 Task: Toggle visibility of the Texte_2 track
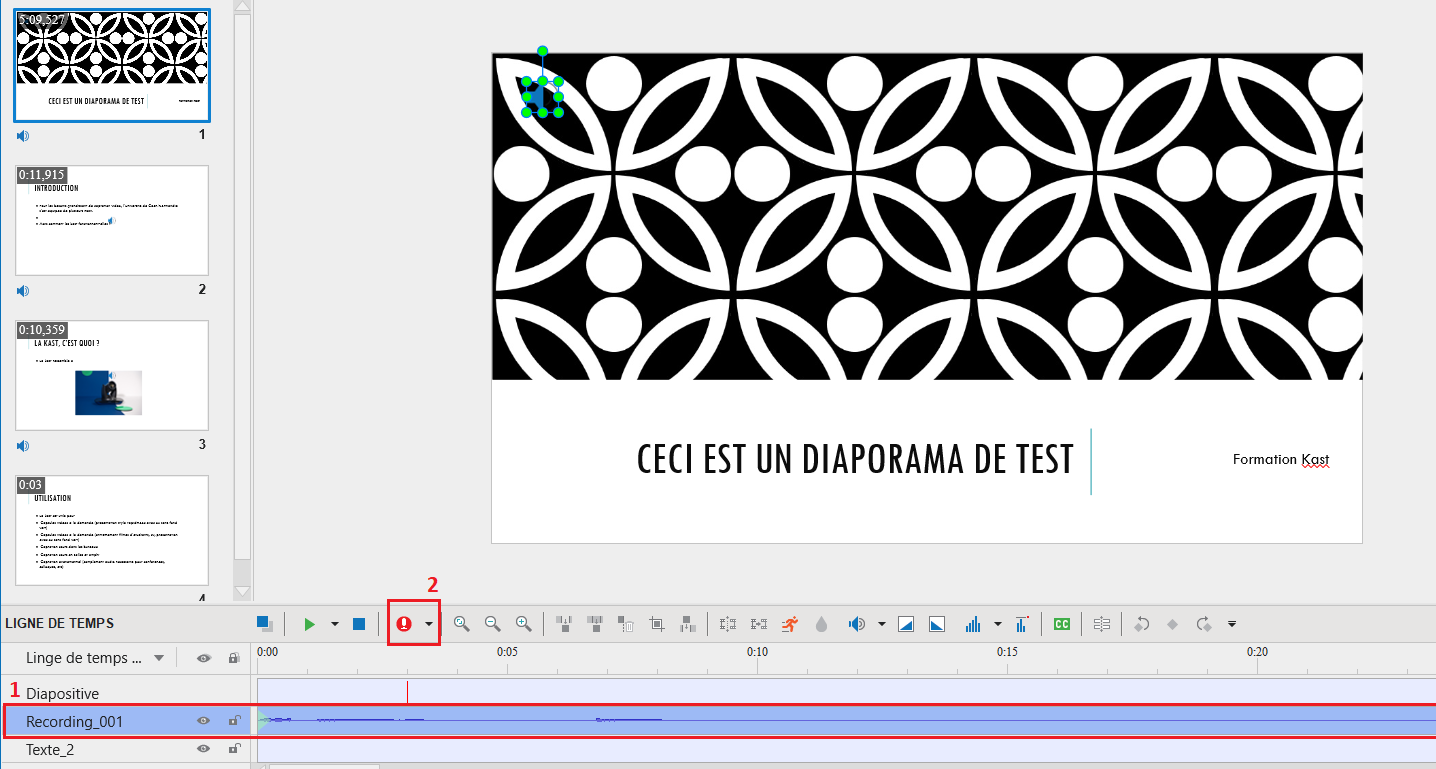204,749
